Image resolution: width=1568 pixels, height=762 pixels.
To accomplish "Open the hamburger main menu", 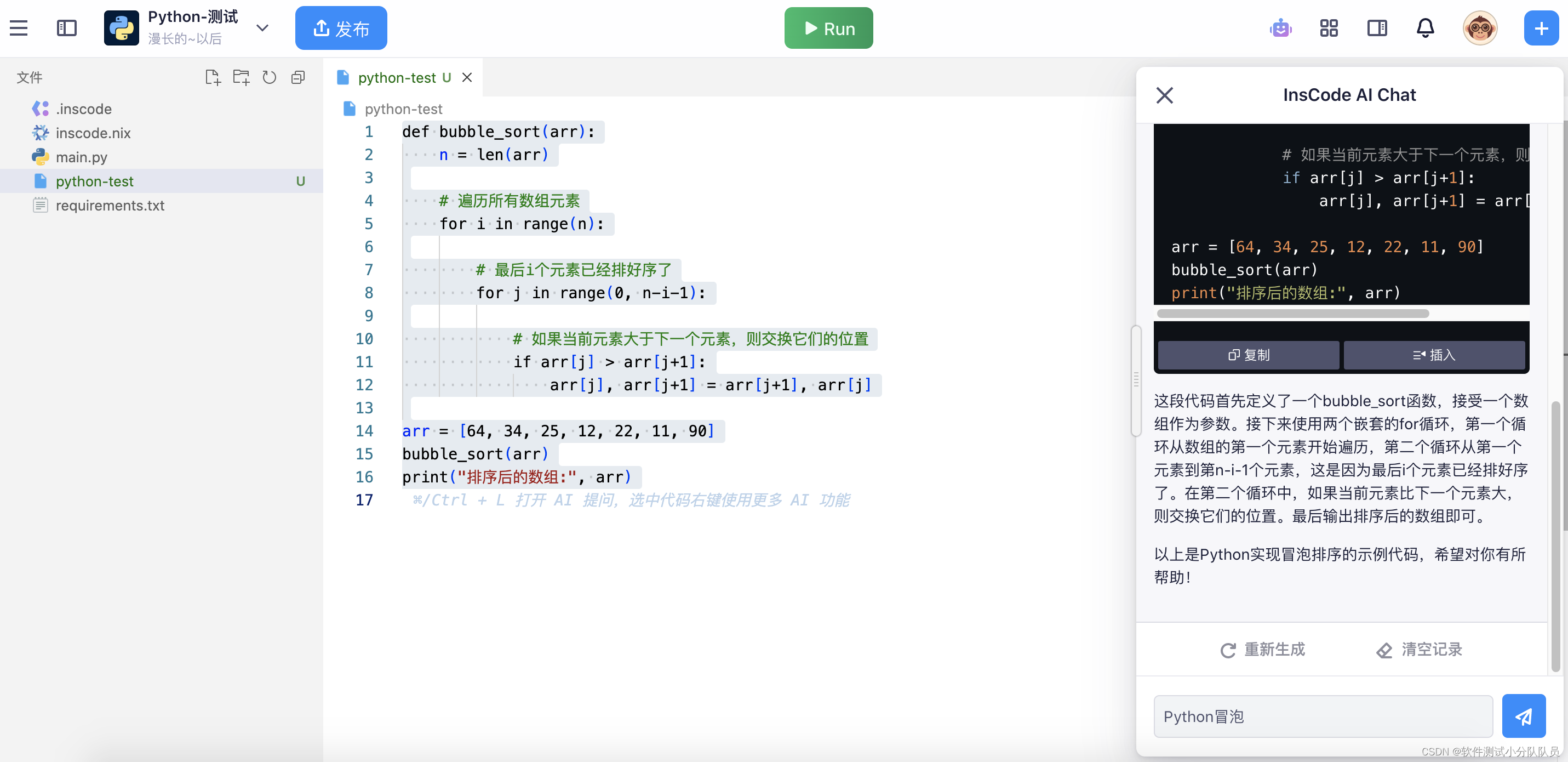I will (19, 28).
